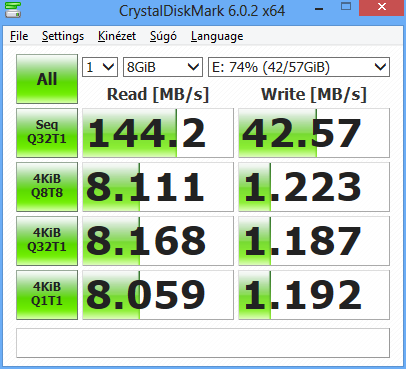
Task: Open the Settings menu
Action: click(63, 36)
